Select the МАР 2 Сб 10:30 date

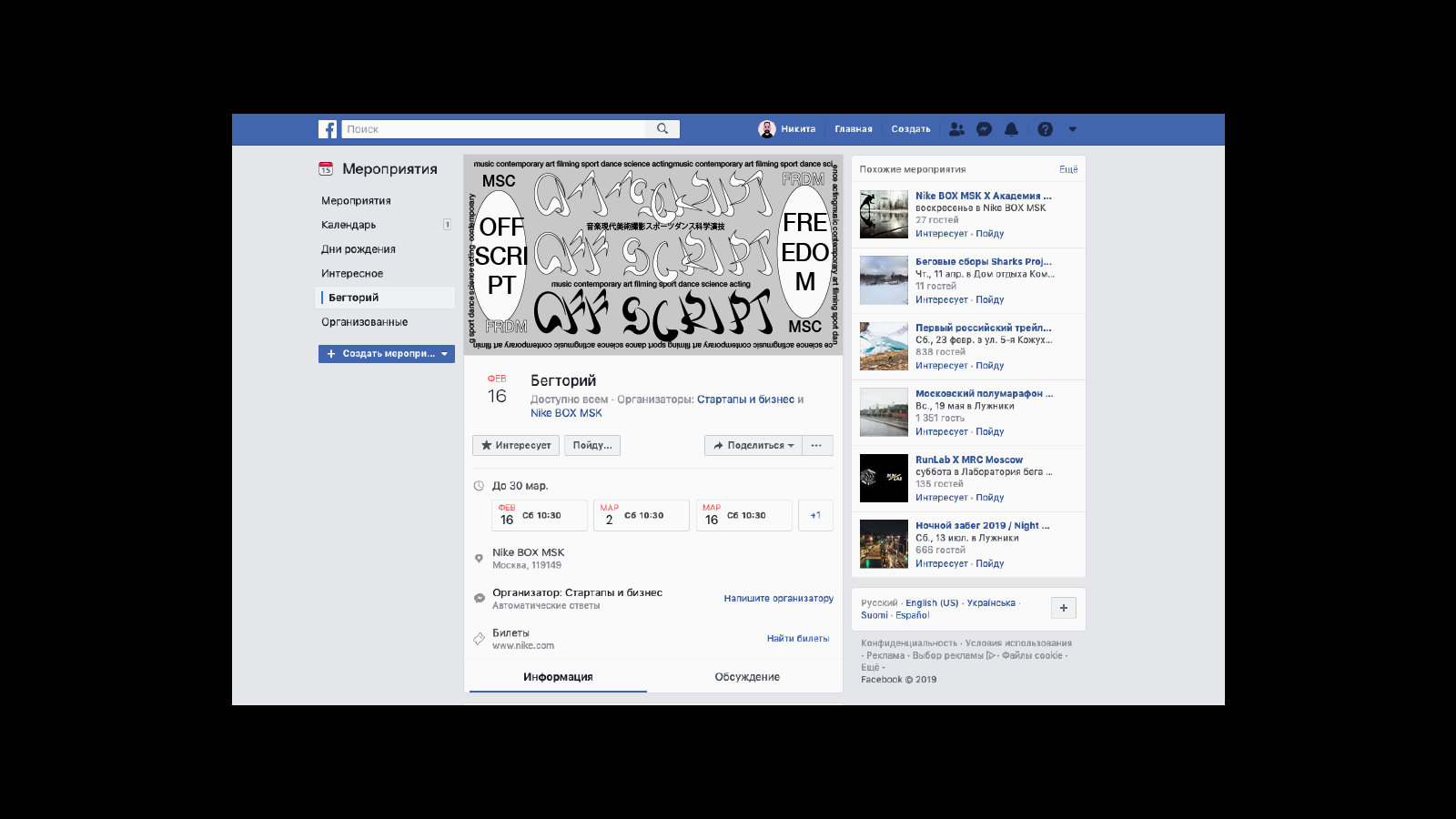click(x=642, y=515)
